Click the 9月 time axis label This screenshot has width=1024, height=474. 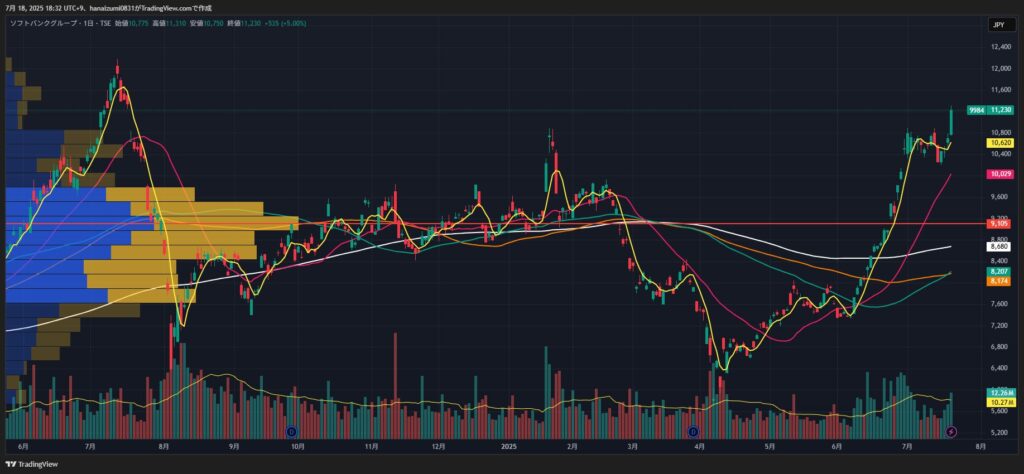[x=234, y=447]
